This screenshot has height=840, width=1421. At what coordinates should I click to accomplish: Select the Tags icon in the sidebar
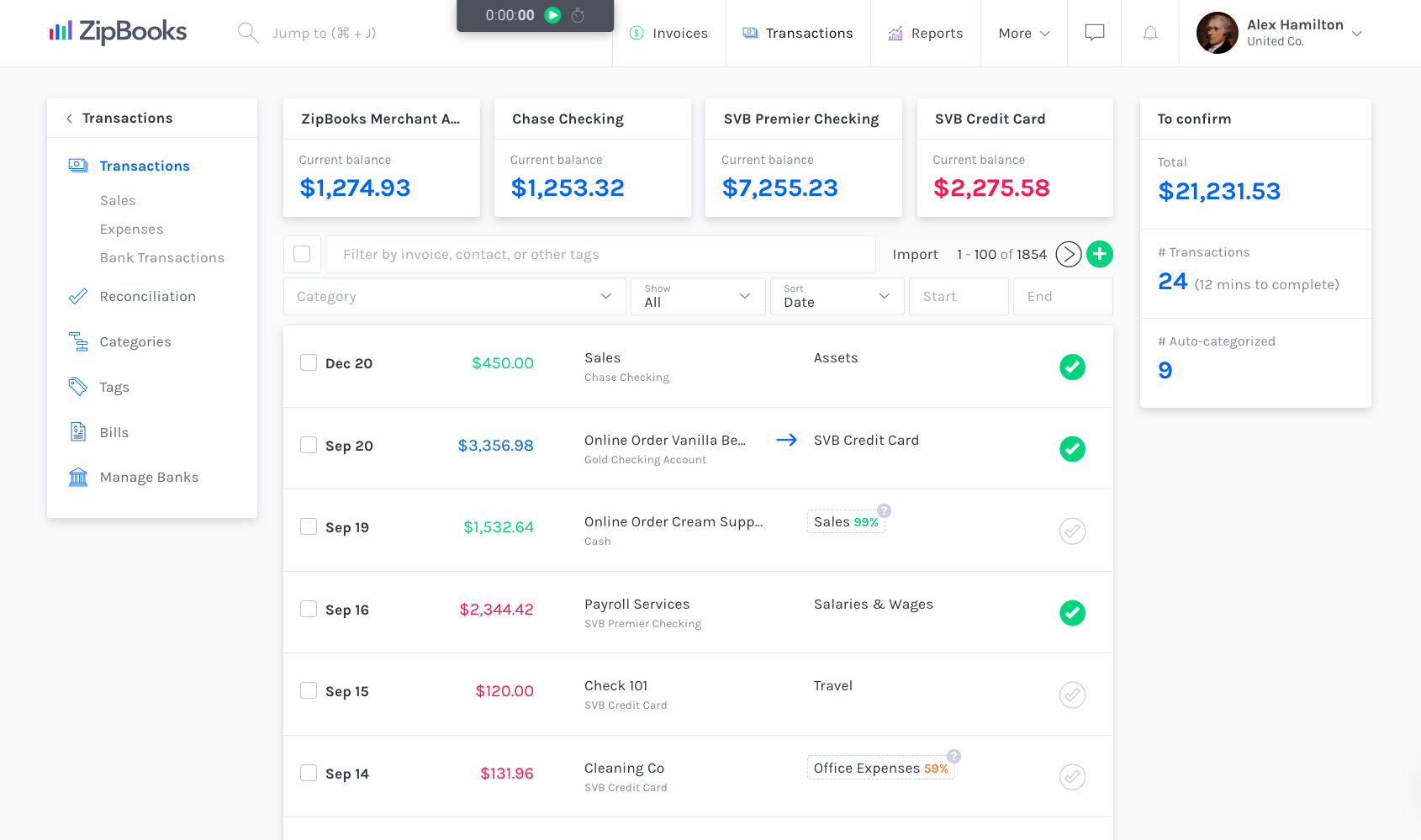click(78, 387)
